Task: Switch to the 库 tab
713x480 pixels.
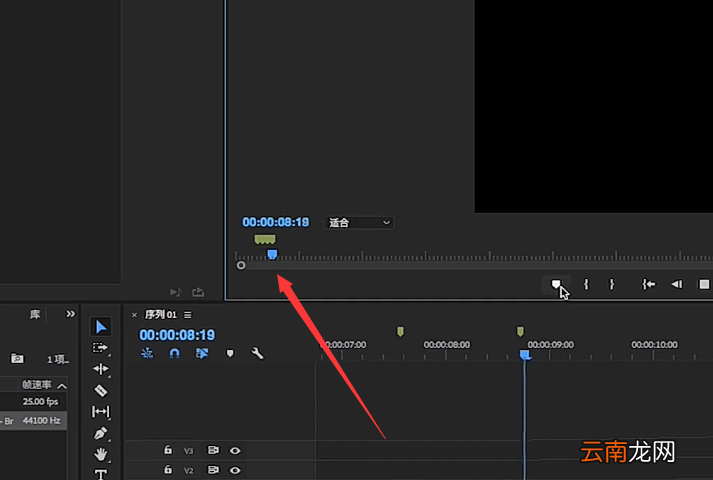Action: tap(35, 314)
